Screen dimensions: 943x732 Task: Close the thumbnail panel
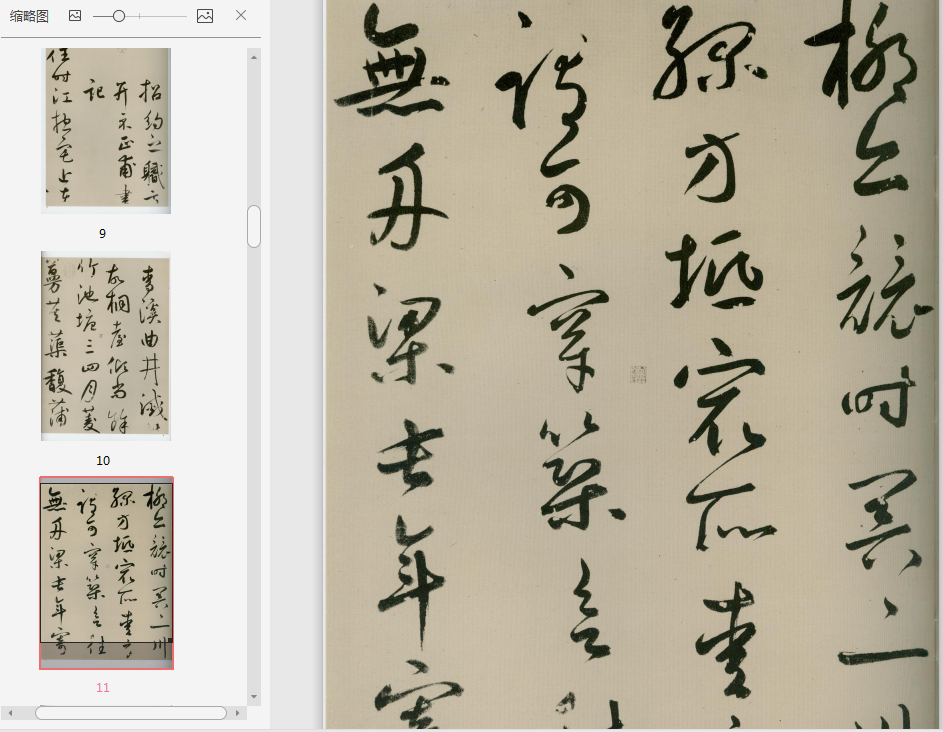point(241,15)
